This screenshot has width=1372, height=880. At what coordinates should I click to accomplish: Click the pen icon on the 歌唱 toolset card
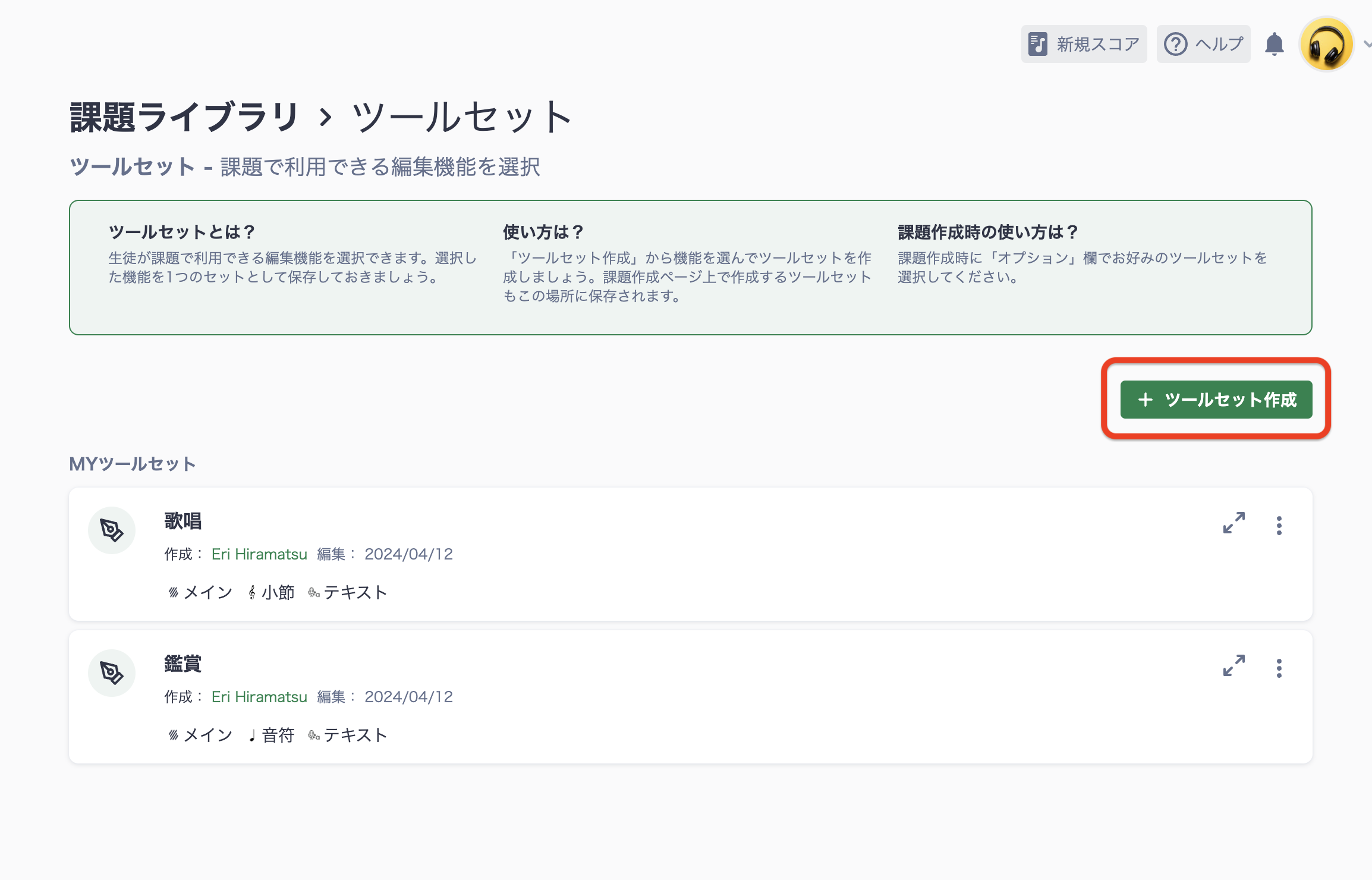tap(111, 530)
